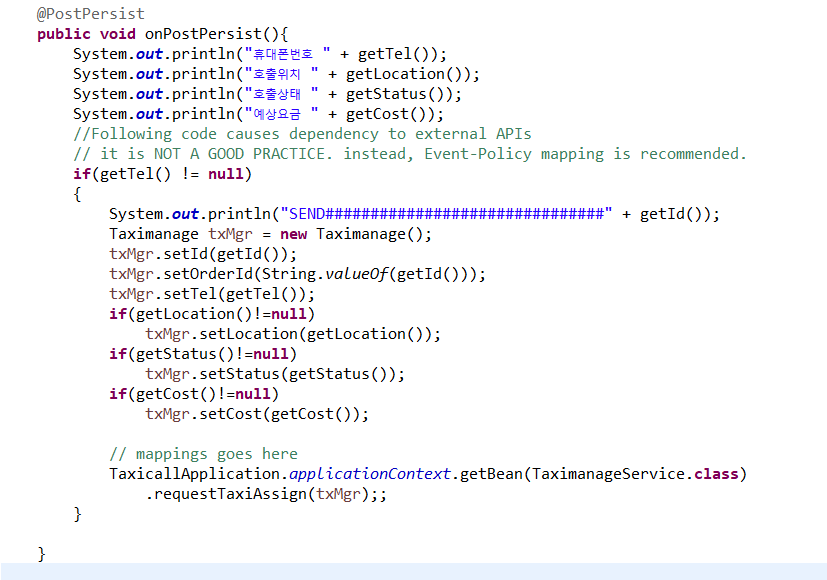Click the txMgr.setStatus(getStatus()) line
The image size is (827, 580).
point(275,374)
